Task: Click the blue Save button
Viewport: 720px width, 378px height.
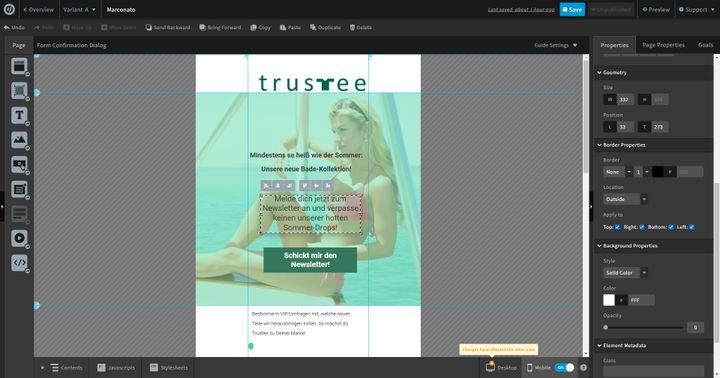Action: click(x=572, y=9)
